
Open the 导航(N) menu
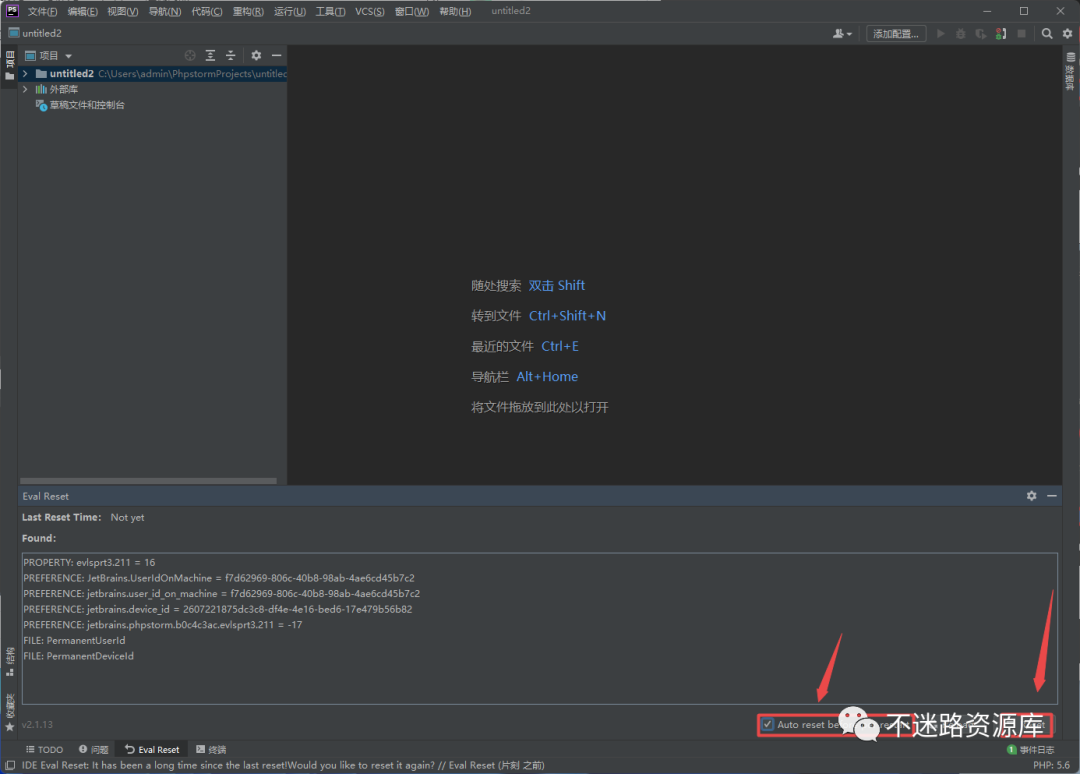tap(165, 11)
